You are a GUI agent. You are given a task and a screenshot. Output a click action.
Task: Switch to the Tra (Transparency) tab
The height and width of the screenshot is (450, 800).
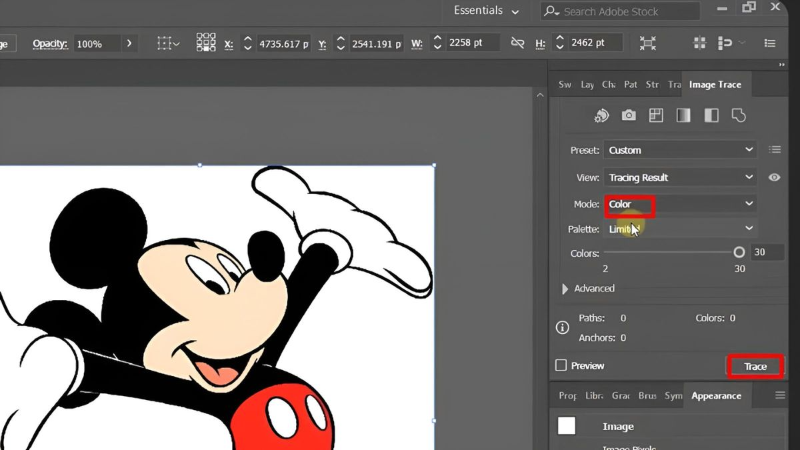point(674,85)
